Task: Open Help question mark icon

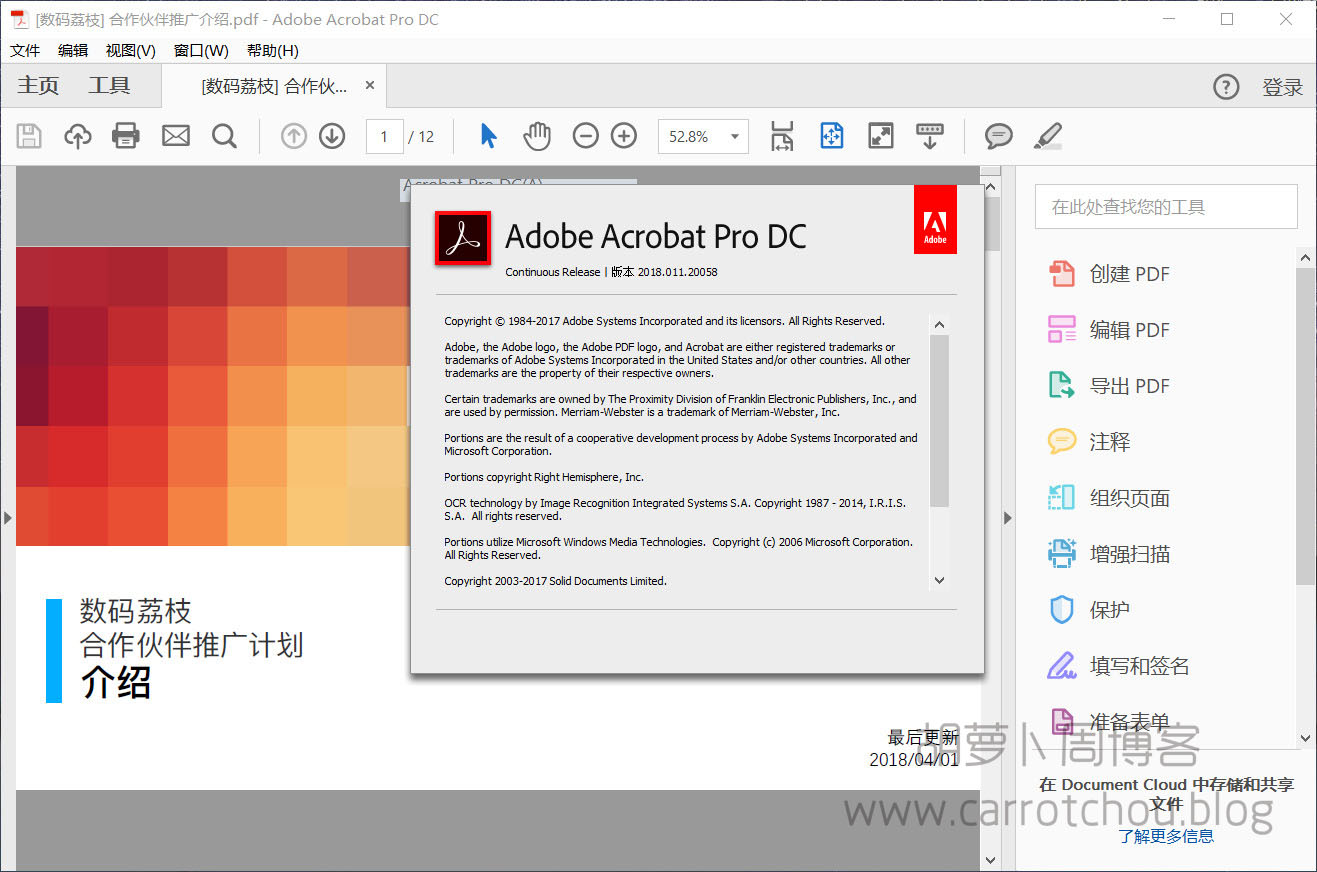Action: tap(1226, 87)
